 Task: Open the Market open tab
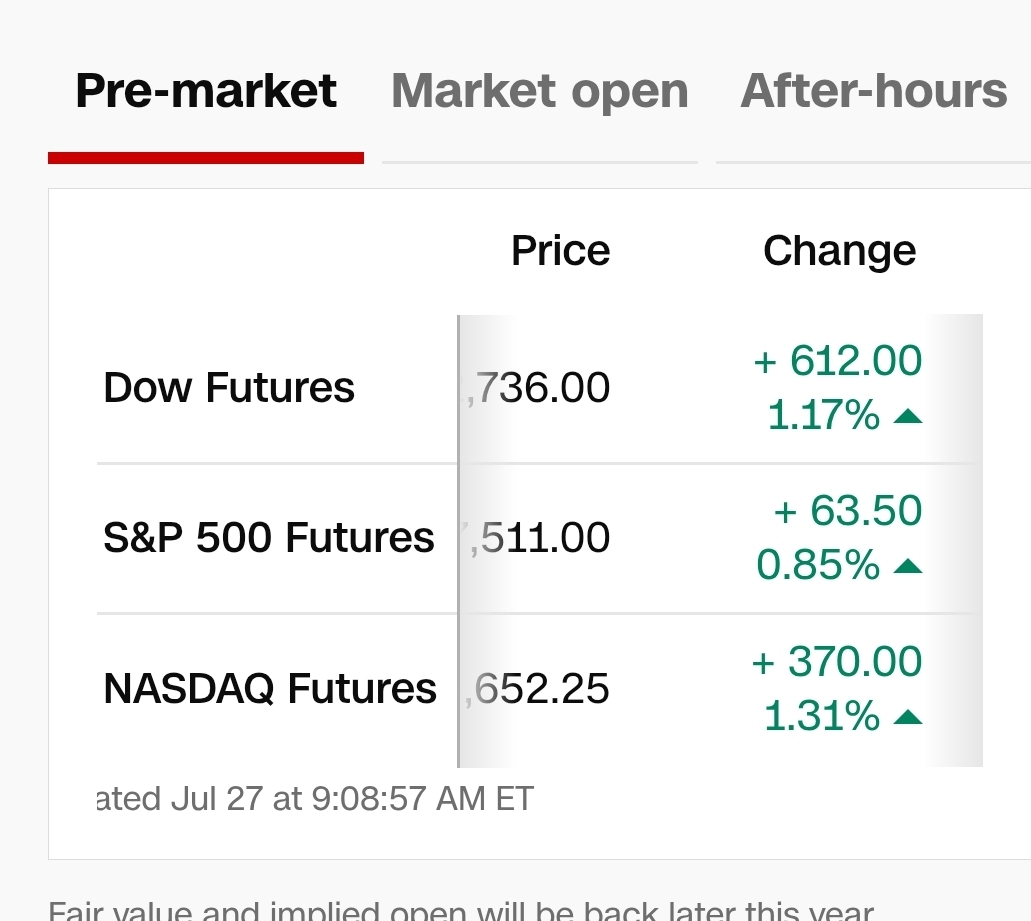(x=540, y=91)
